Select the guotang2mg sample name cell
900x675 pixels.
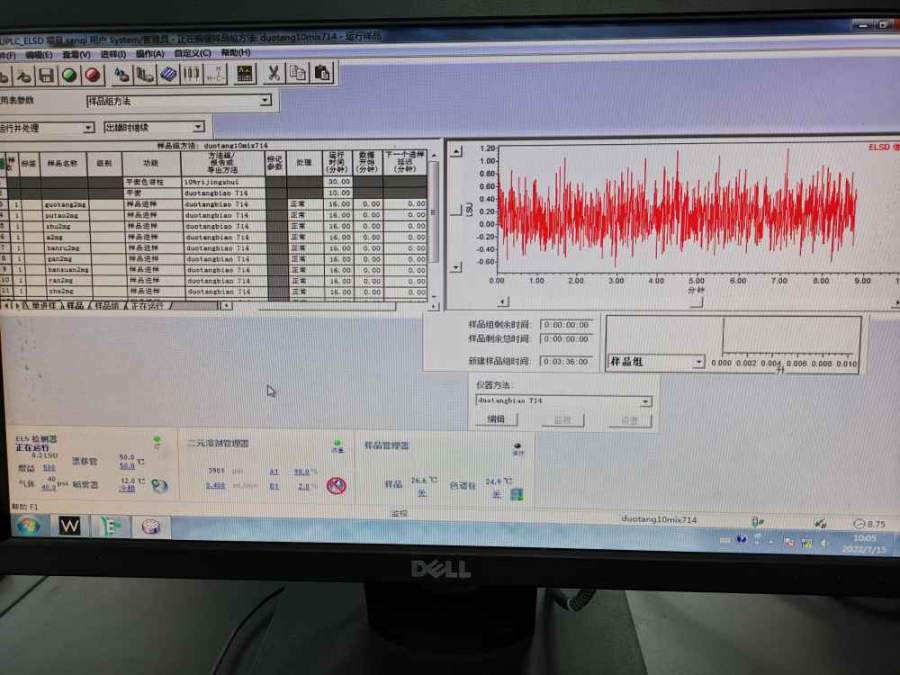coord(64,204)
